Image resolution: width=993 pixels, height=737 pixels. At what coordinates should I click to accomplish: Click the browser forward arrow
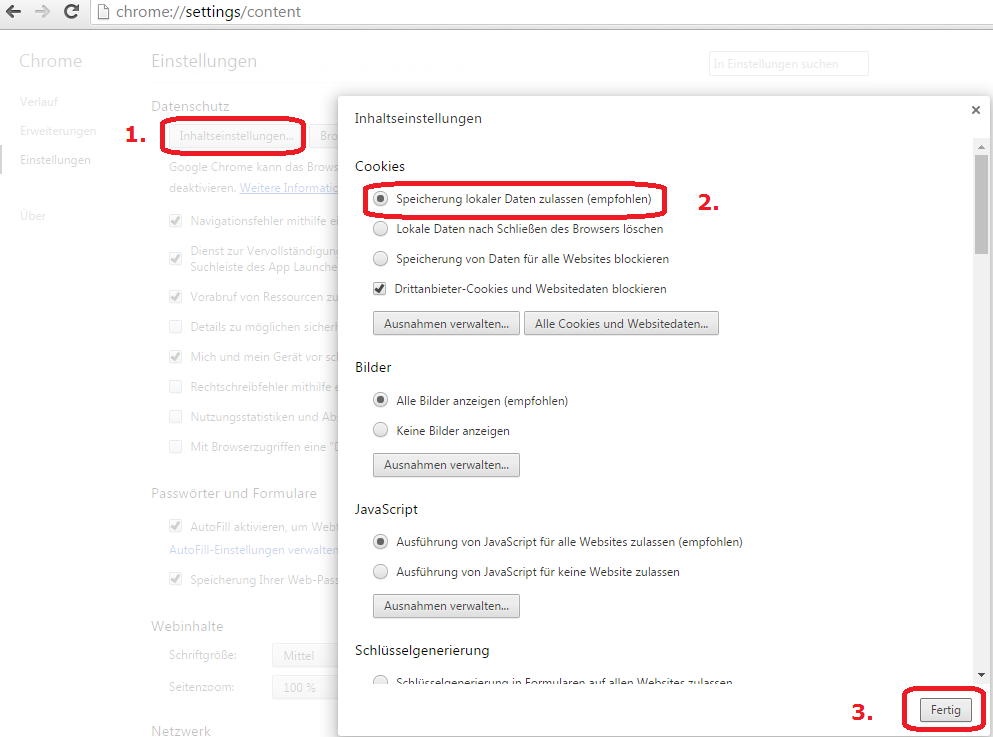coord(43,12)
